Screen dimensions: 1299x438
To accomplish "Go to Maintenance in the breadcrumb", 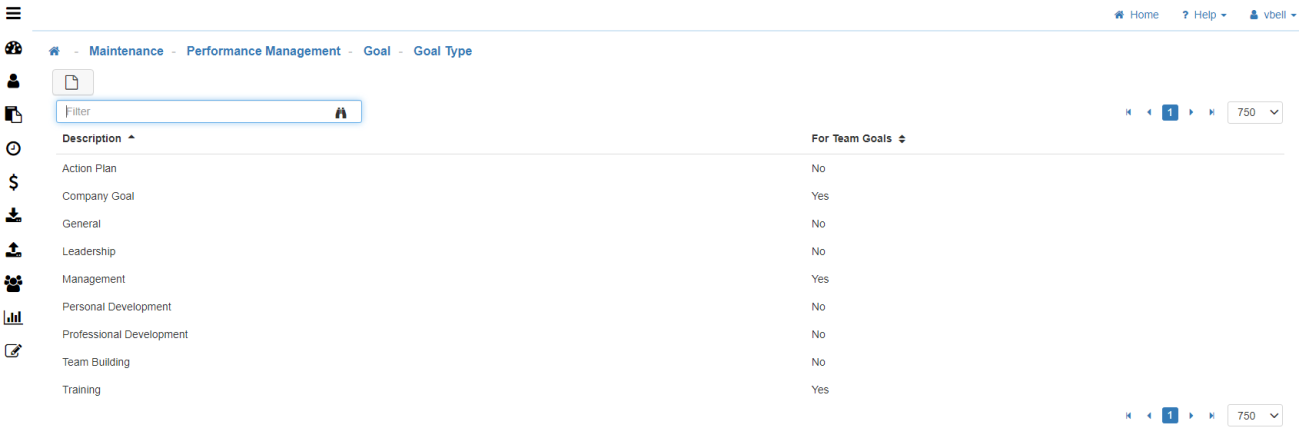I will [126, 51].
